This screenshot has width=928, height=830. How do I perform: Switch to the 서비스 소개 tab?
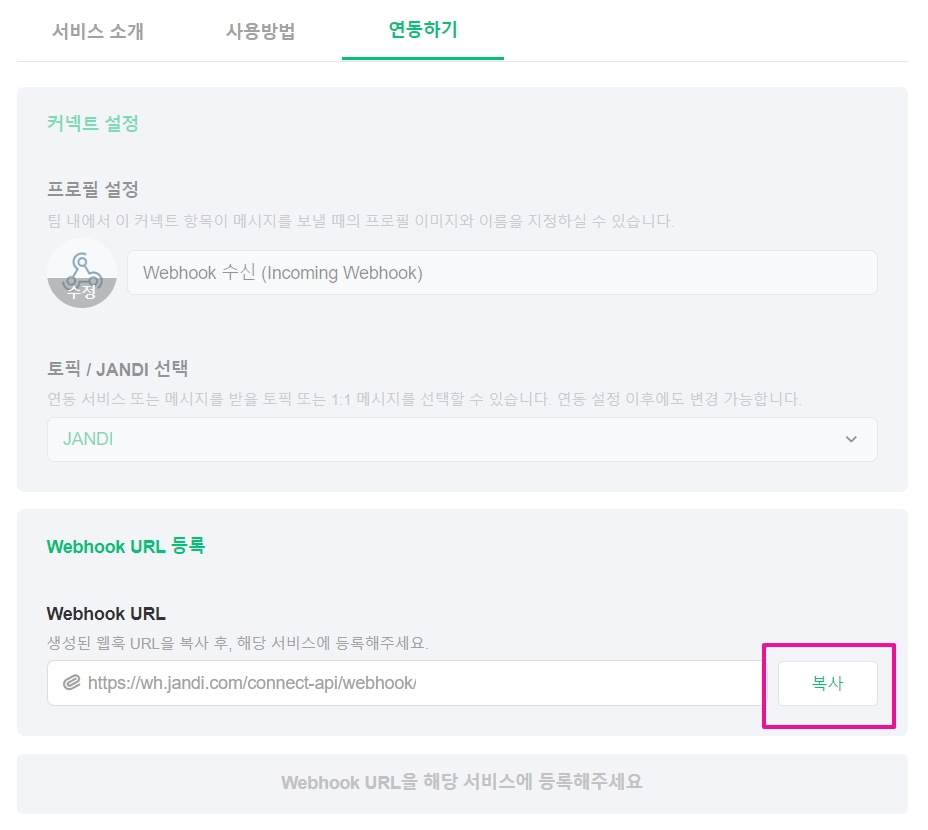[x=98, y=31]
